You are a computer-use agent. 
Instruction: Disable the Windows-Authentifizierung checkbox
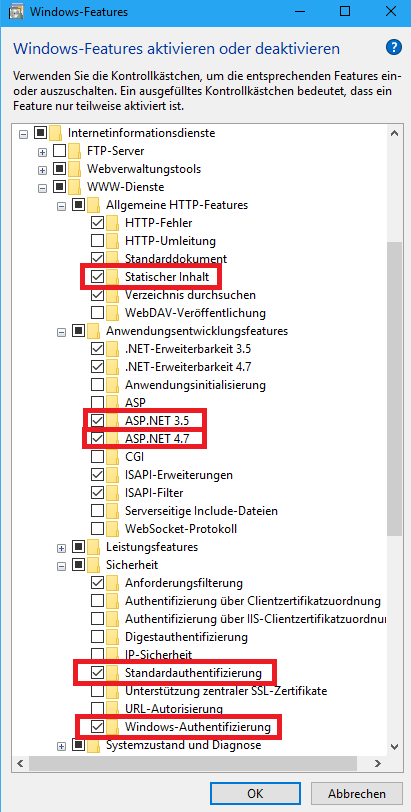[x=97, y=727]
